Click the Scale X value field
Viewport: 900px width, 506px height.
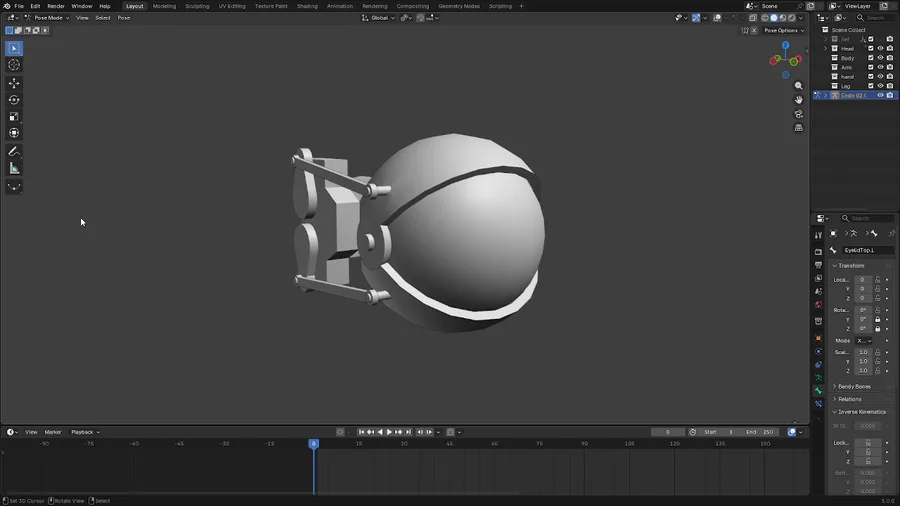[x=863, y=352]
